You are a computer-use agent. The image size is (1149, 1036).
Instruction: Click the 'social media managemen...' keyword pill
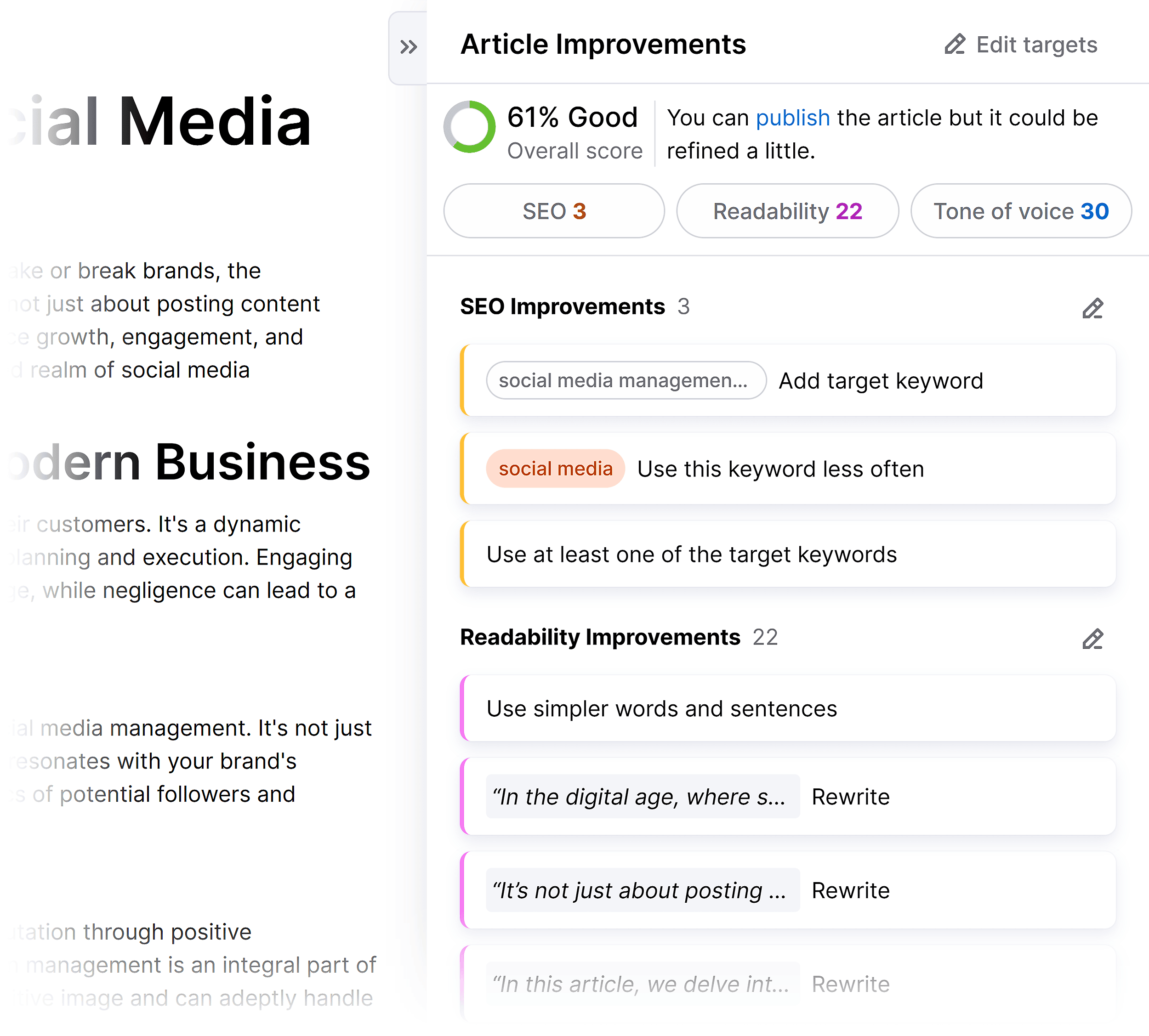coord(626,381)
